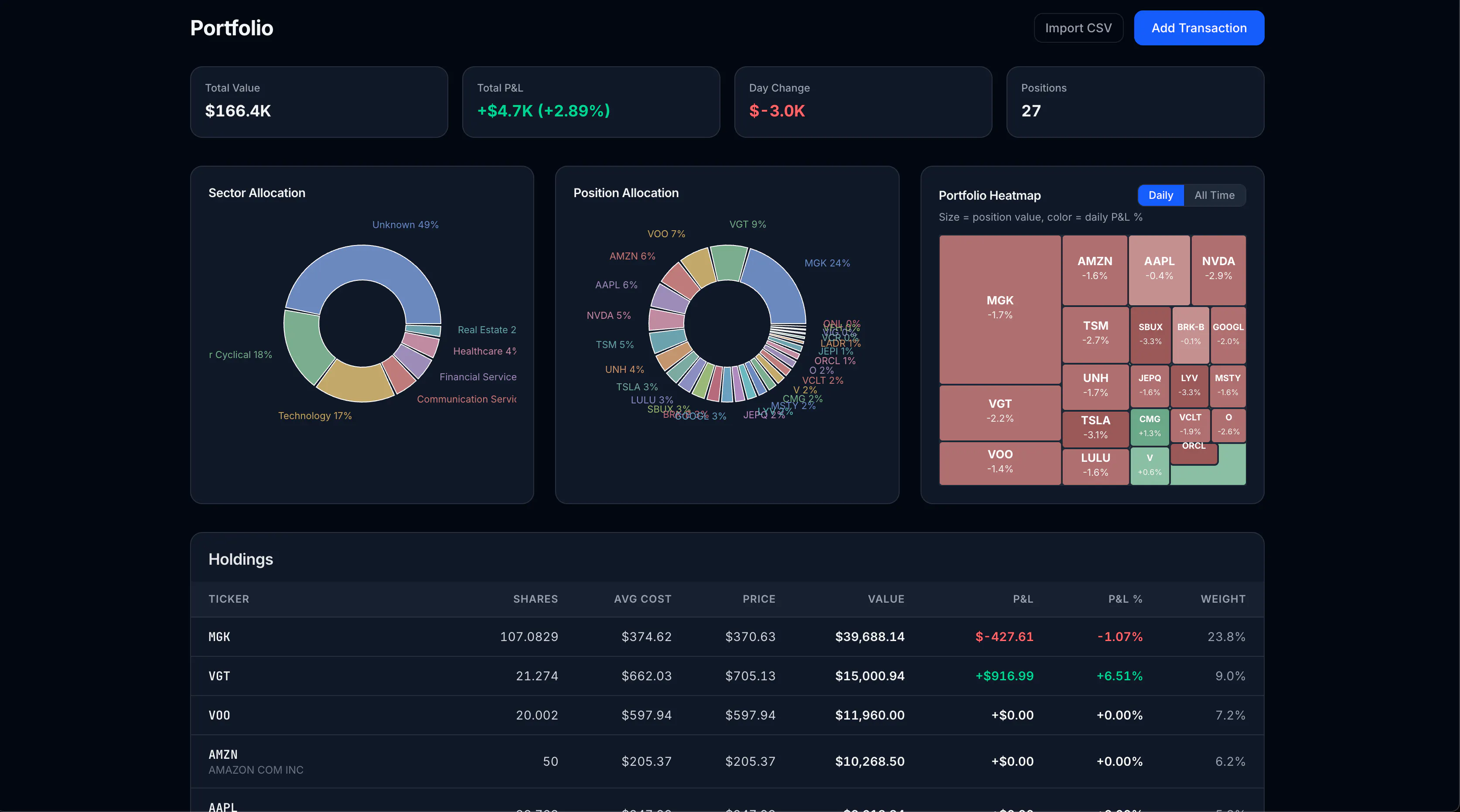Image resolution: width=1460 pixels, height=812 pixels.
Task: Sort holdings by AVG COST column
Action: click(x=642, y=599)
